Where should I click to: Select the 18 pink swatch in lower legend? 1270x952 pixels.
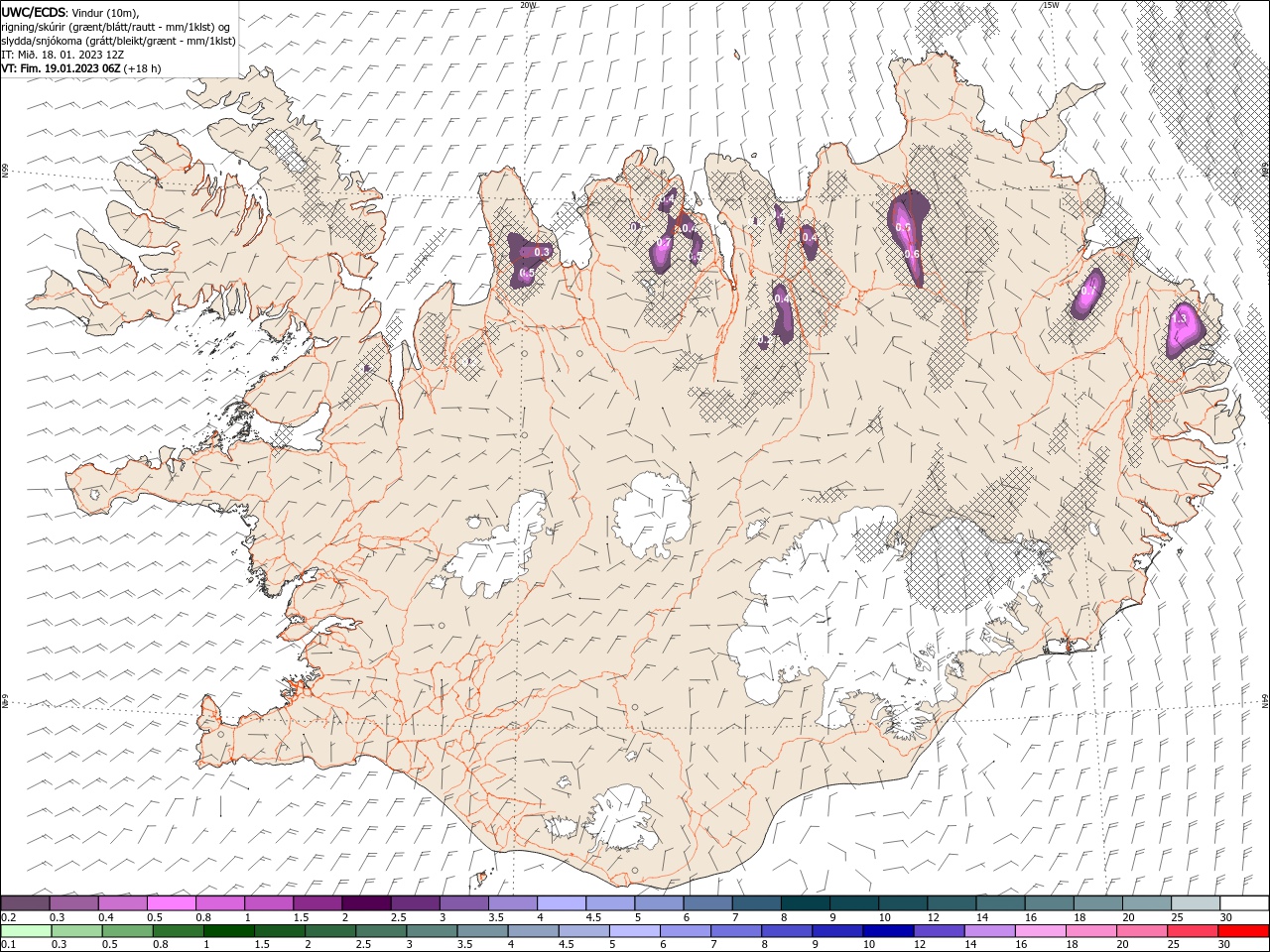(1089, 931)
